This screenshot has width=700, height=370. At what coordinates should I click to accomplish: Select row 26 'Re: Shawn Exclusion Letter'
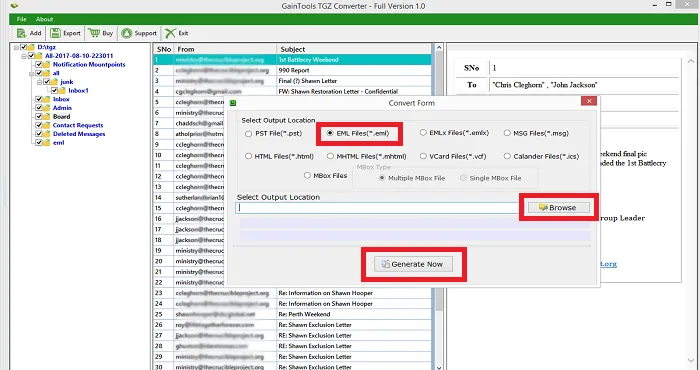[x=292, y=325]
